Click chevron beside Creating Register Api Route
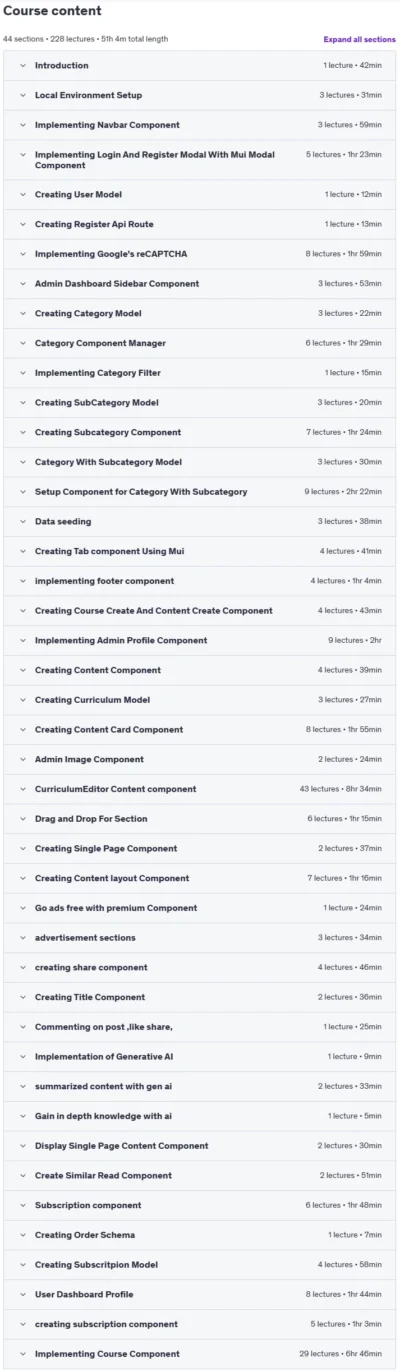This screenshot has width=400, height=1372. pos(22,224)
